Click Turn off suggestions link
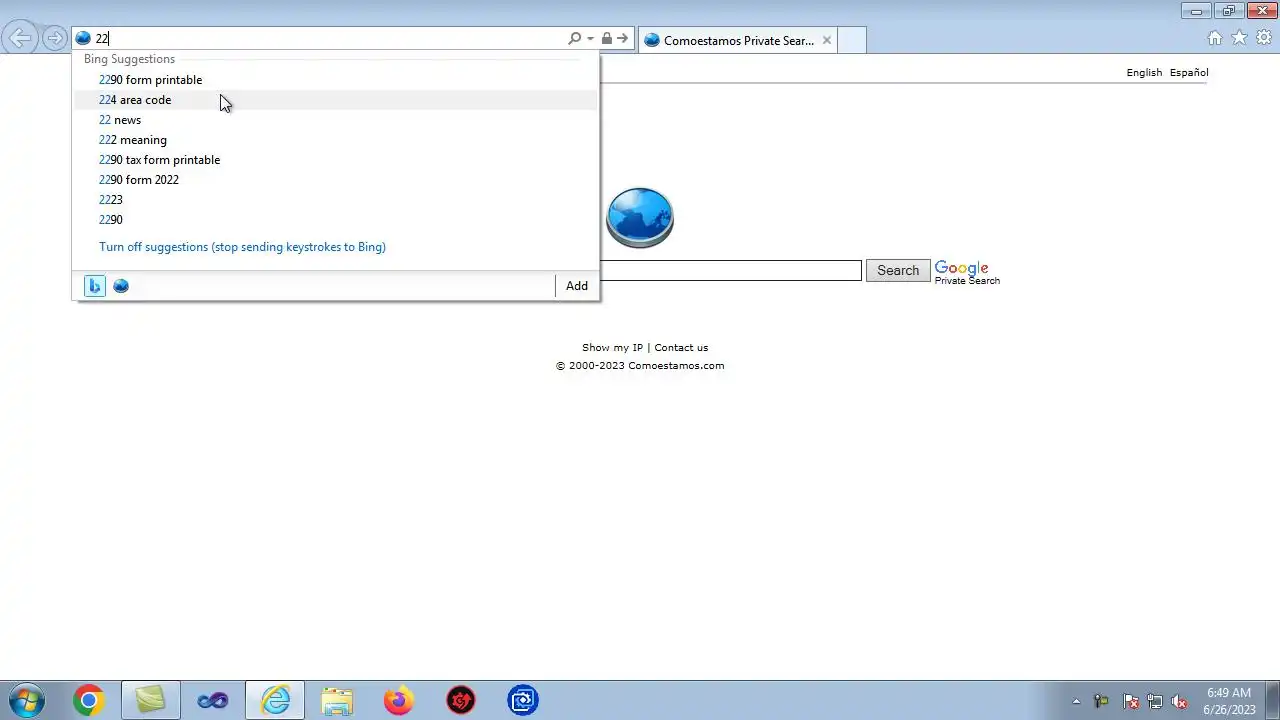This screenshot has height=720, width=1280. point(242,247)
